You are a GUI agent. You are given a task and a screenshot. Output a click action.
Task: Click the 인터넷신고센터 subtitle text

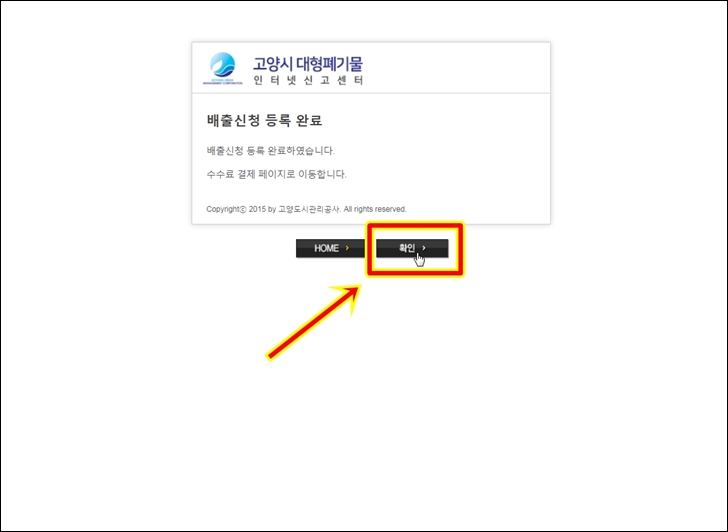point(308,80)
